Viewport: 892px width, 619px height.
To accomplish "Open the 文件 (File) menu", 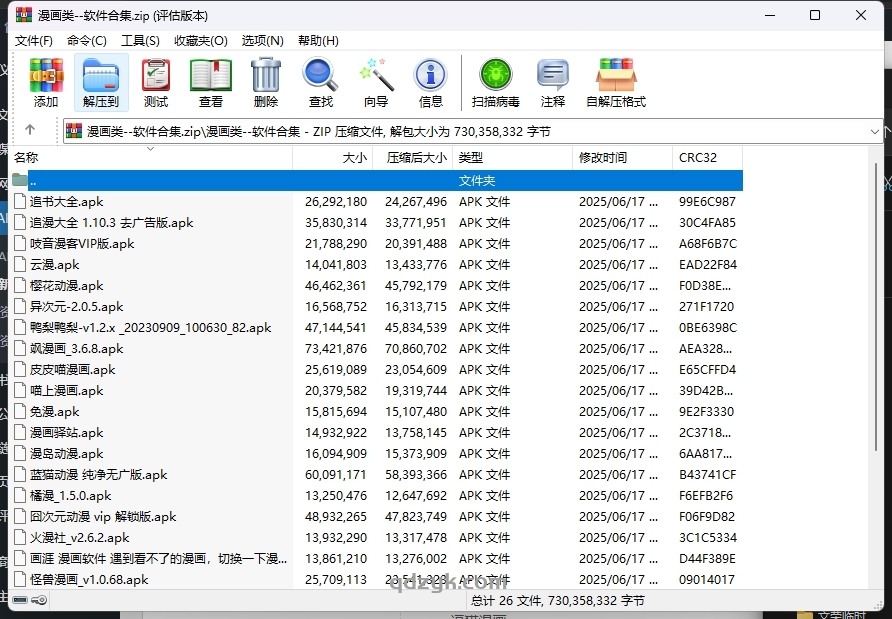I will (x=33, y=40).
